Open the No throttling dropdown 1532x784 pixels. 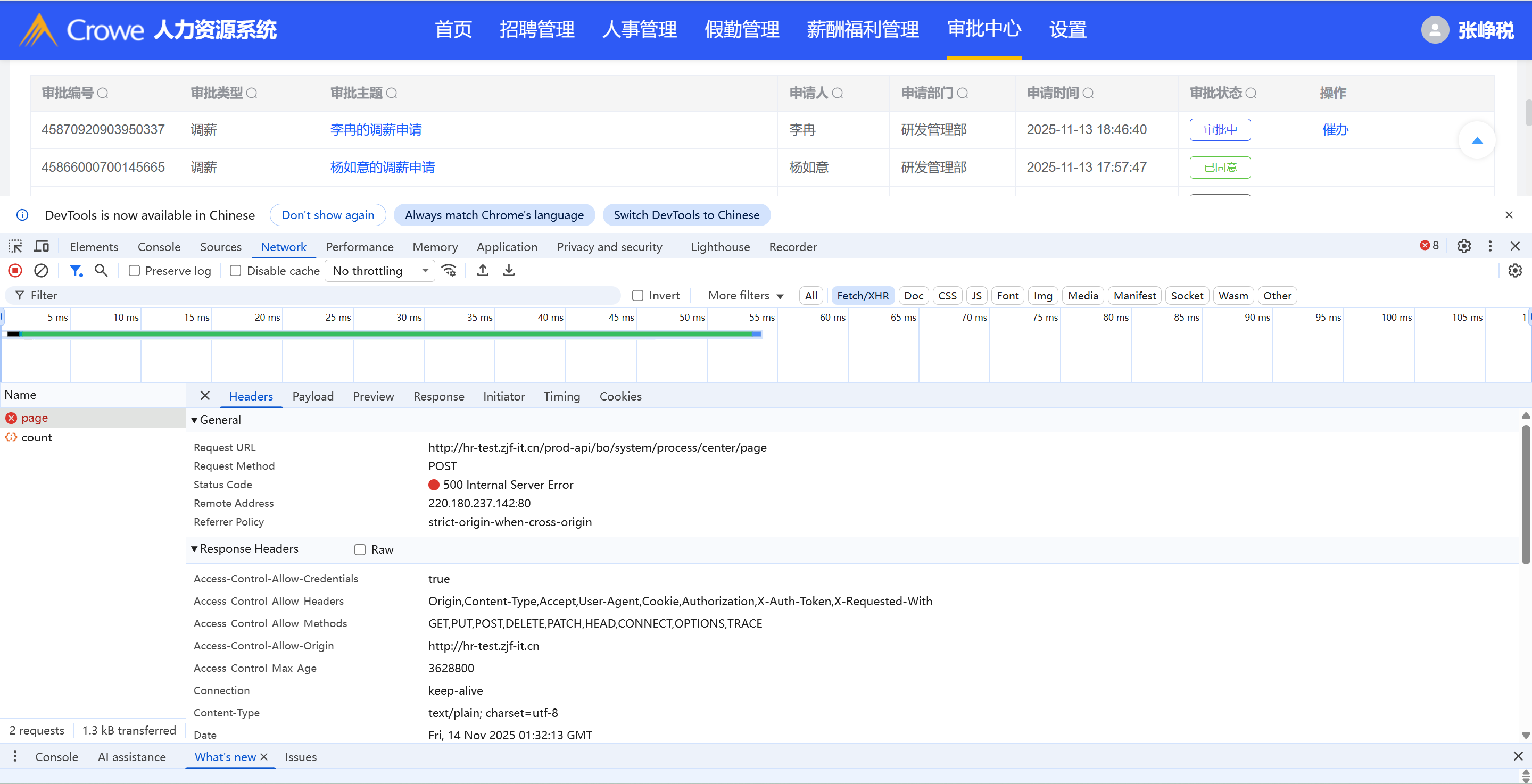(380, 271)
